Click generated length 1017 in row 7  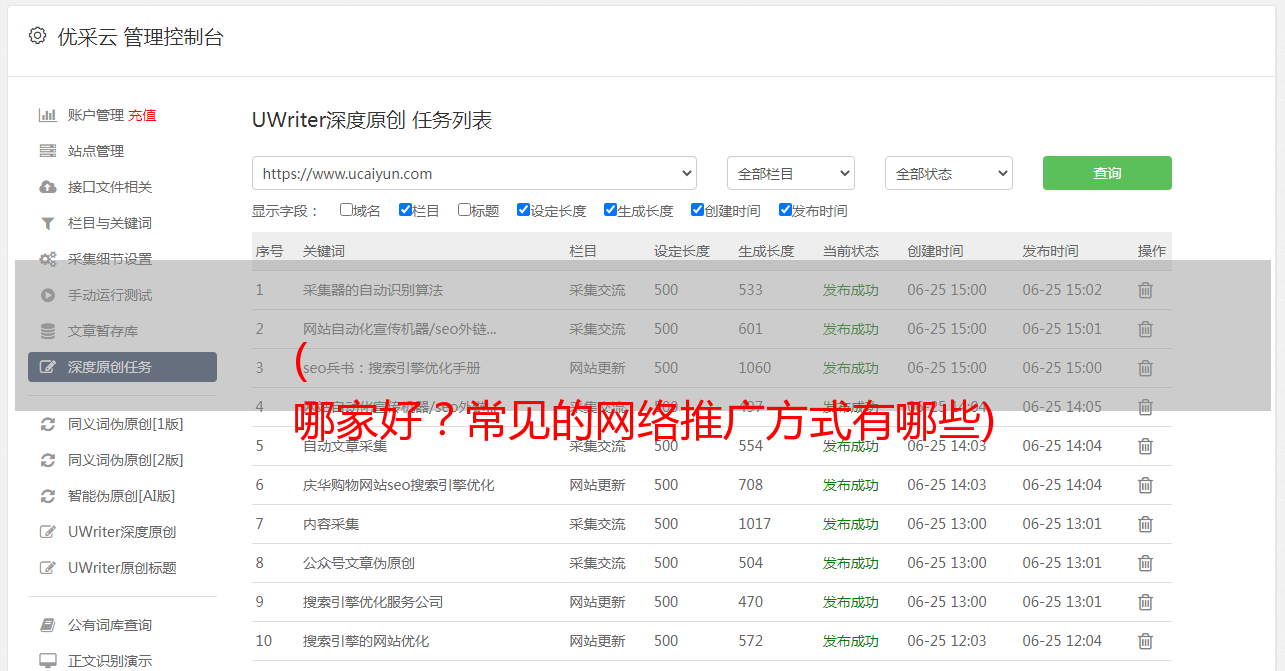pos(755,524)
